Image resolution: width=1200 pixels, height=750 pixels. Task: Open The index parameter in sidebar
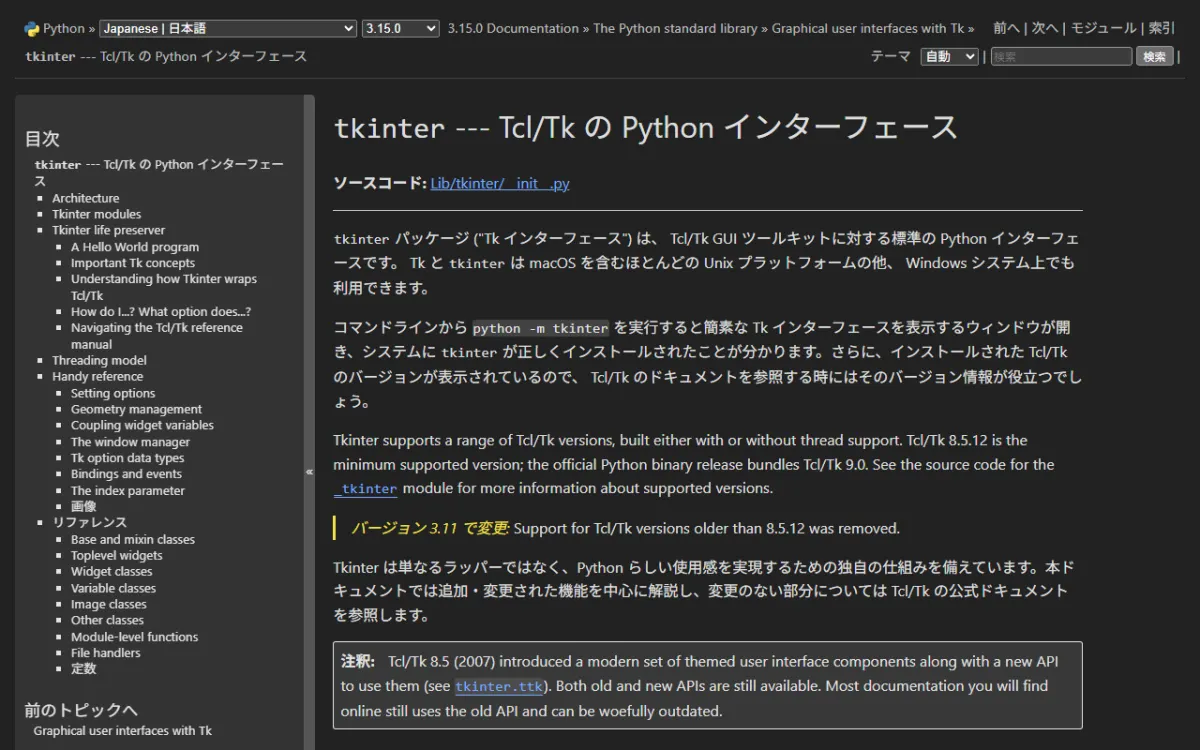tap(128, 491)
